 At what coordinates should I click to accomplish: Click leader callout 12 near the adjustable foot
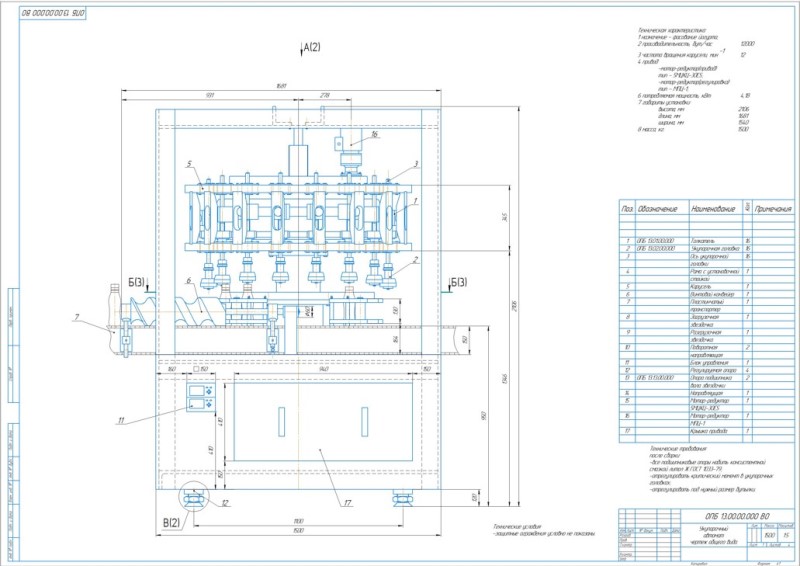[226, 503]
